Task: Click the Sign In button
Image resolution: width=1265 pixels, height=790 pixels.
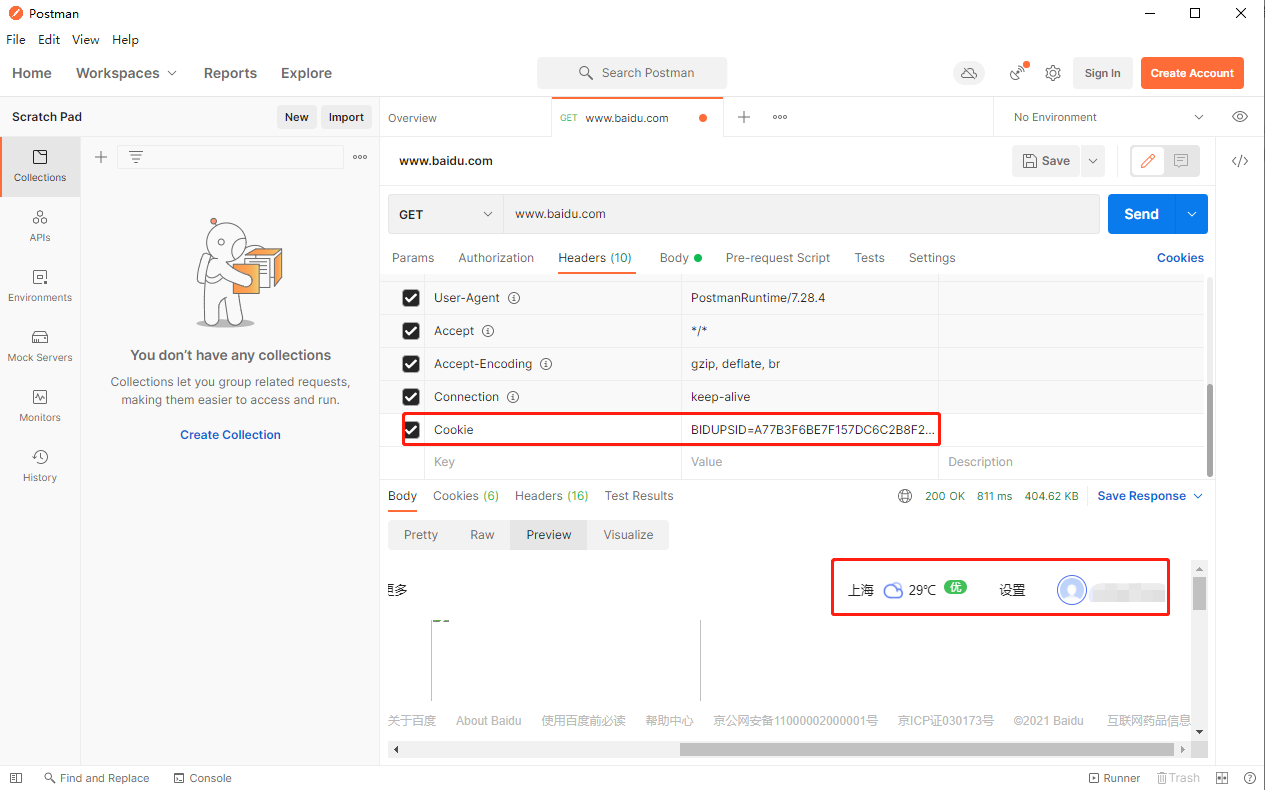Action: click(x=1102, y=73)
